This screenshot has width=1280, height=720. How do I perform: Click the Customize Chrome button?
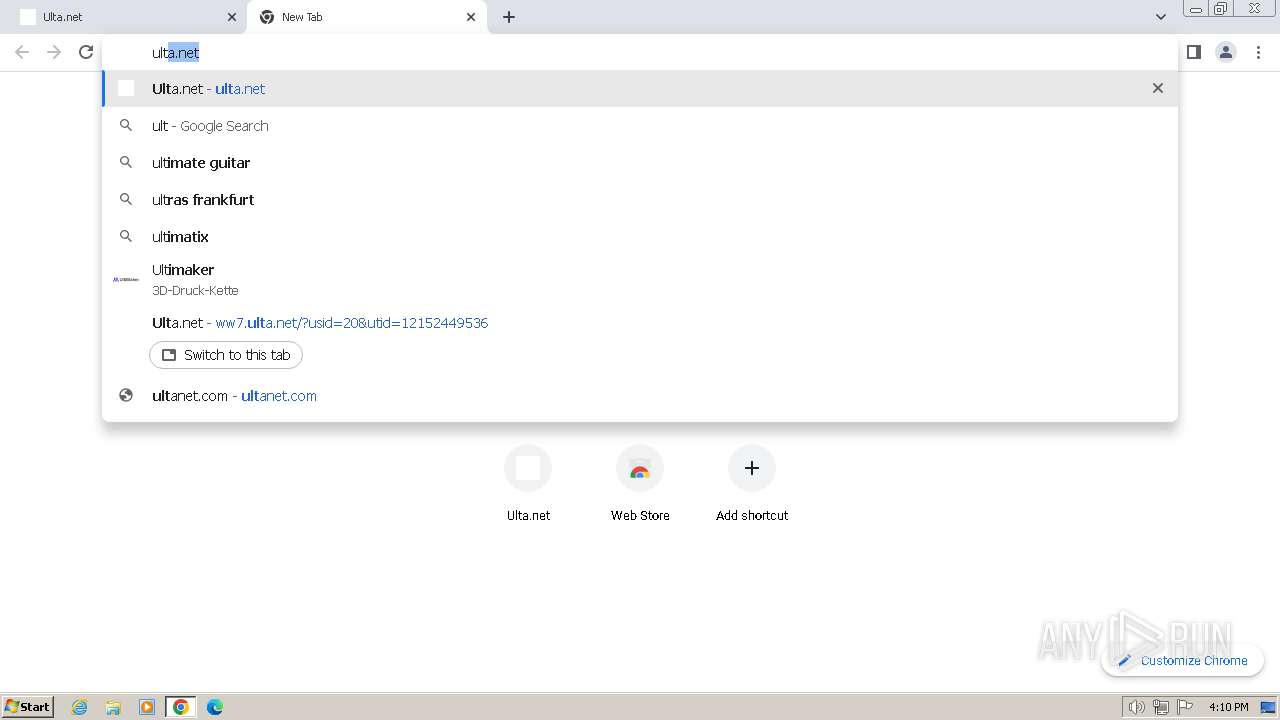(1182, 660)
